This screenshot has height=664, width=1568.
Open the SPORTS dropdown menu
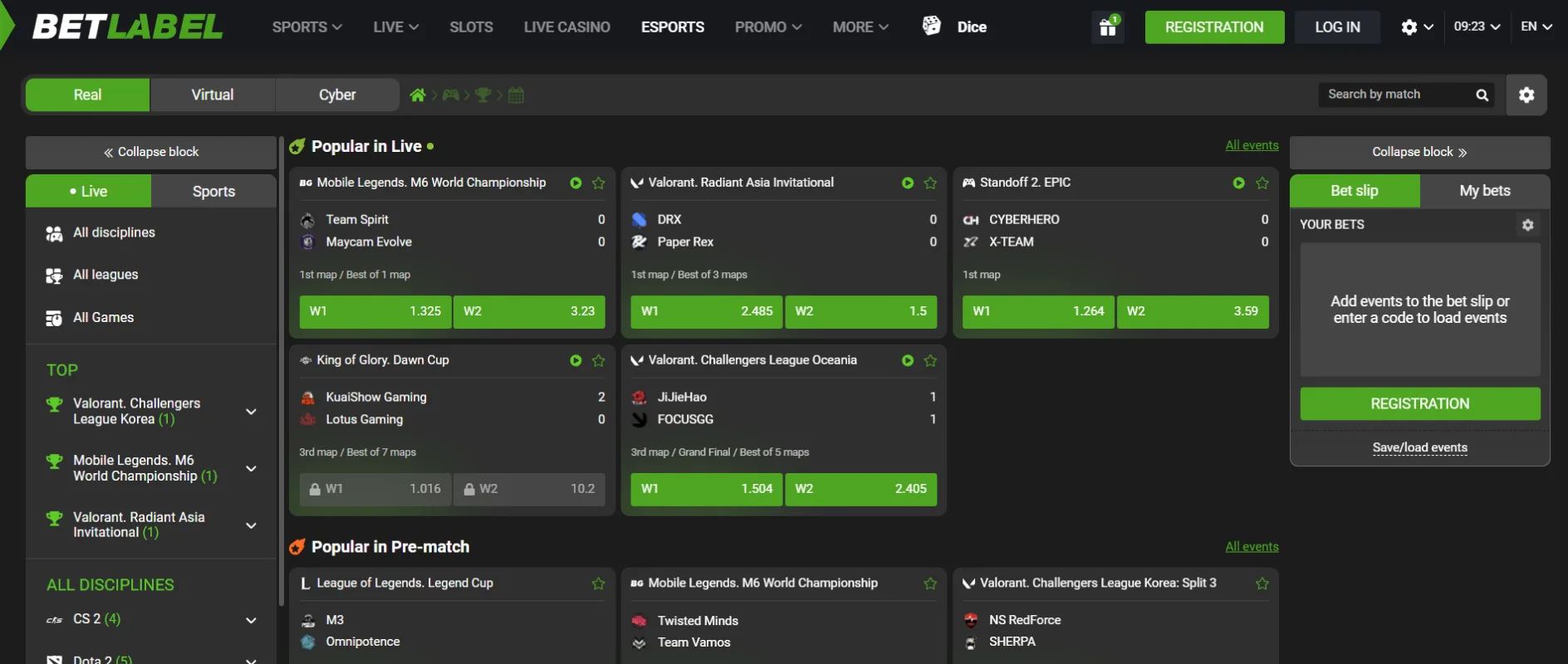pos(307,27)
